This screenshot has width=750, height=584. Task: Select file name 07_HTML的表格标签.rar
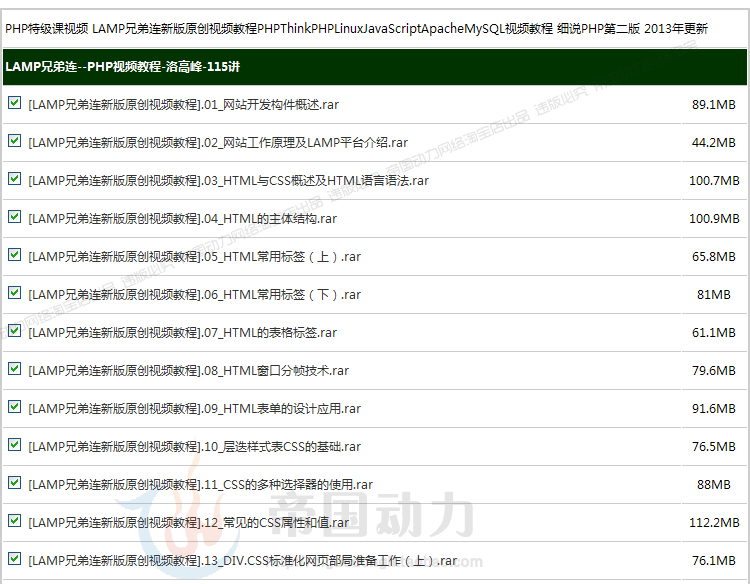pos(183,332)
